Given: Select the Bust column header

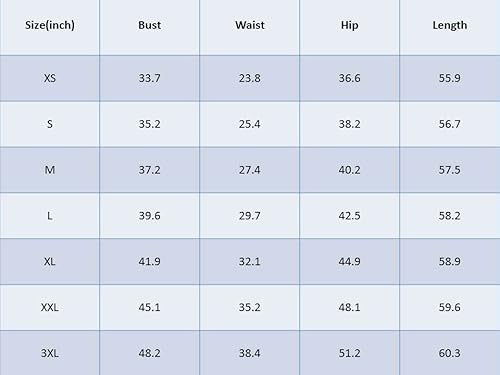Looking at the screenshot, I should [149, 25].
